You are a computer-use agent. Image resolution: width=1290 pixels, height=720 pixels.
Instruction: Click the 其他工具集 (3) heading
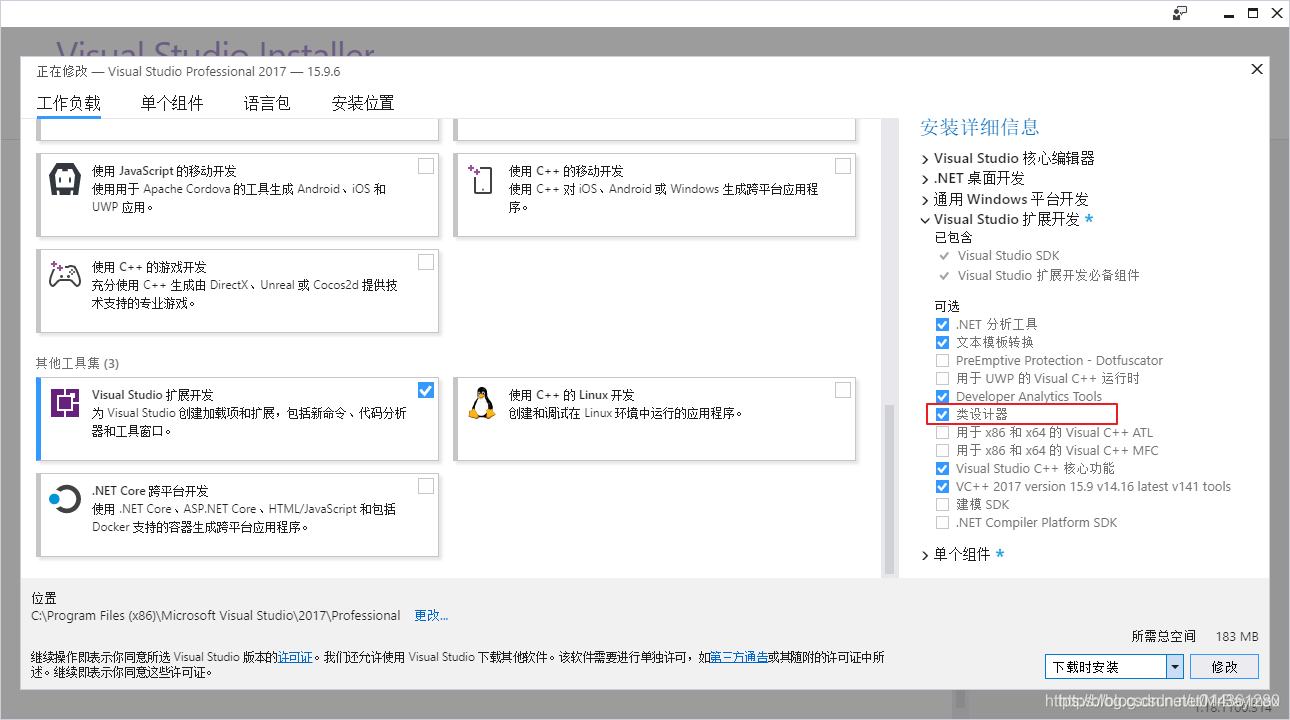[77, 363]
